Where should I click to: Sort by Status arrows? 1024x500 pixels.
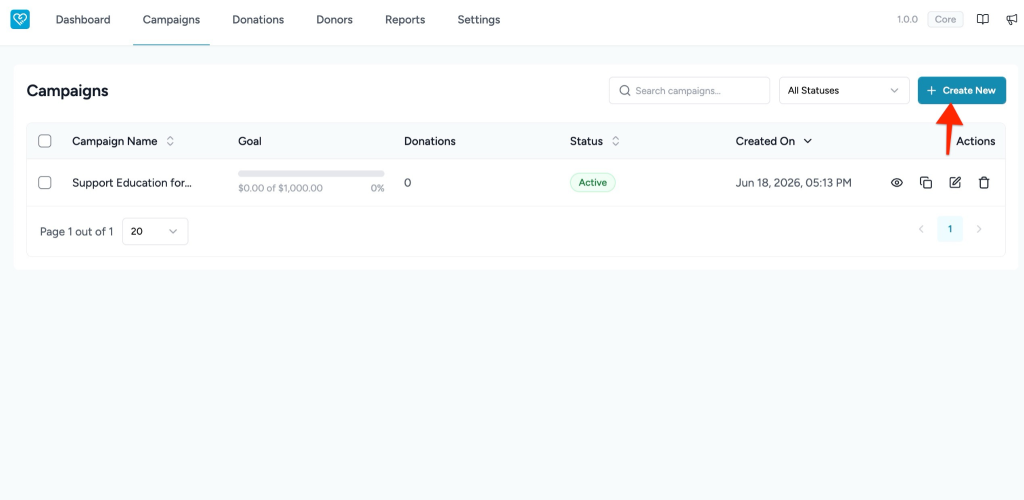pos(615,141)
